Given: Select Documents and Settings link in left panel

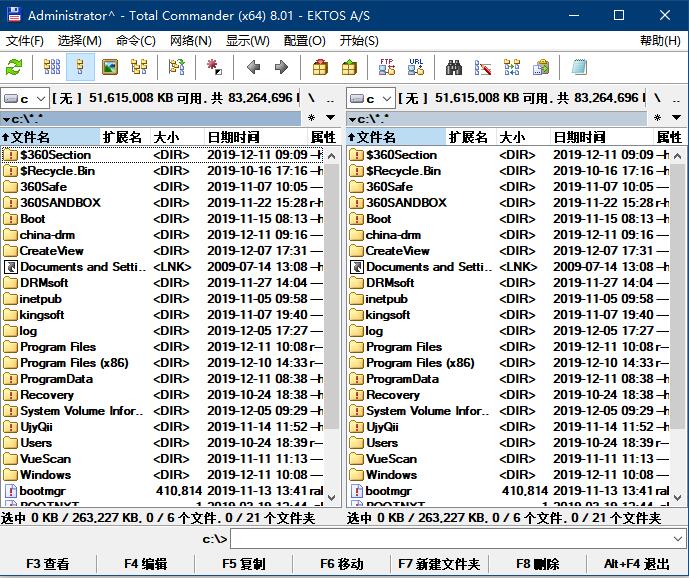Looking at the screenshot, I should (163, 267).
